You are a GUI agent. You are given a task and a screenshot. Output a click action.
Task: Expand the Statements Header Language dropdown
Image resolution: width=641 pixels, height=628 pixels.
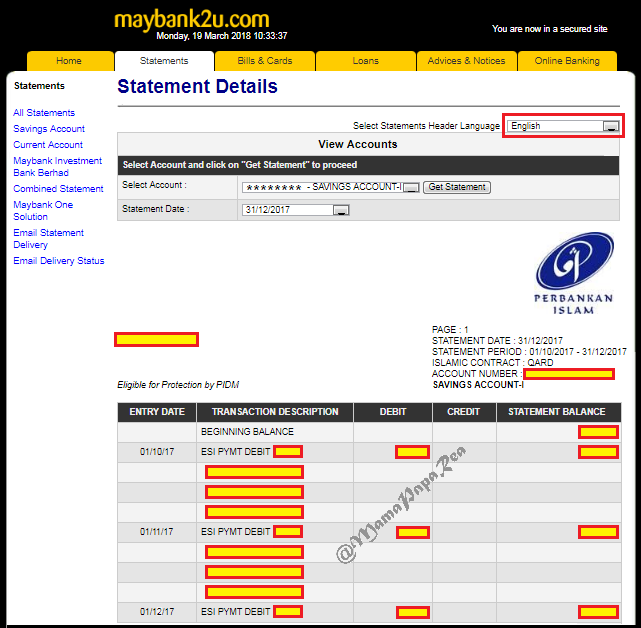coord(564,126)
